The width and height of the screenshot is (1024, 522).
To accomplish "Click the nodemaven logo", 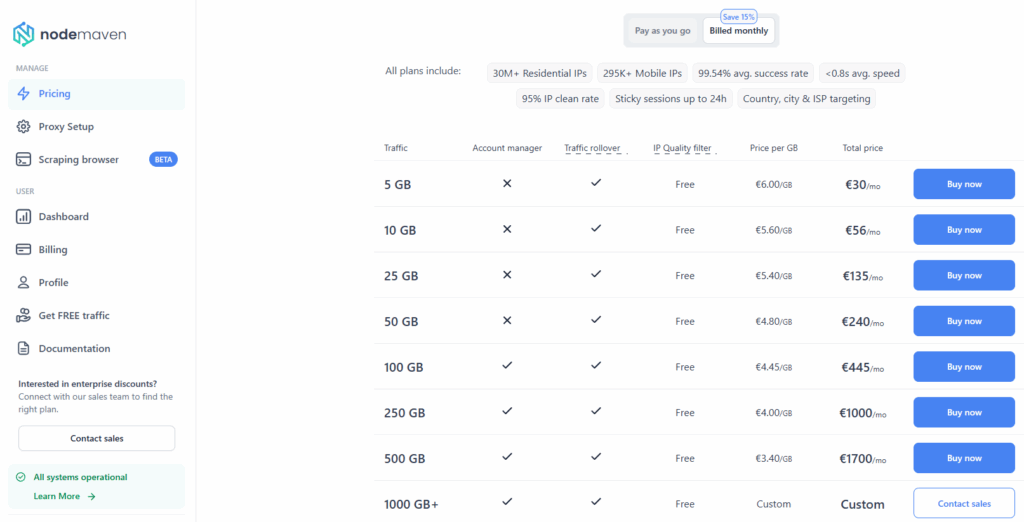I will pyautogui.click(x=70, y=34).
